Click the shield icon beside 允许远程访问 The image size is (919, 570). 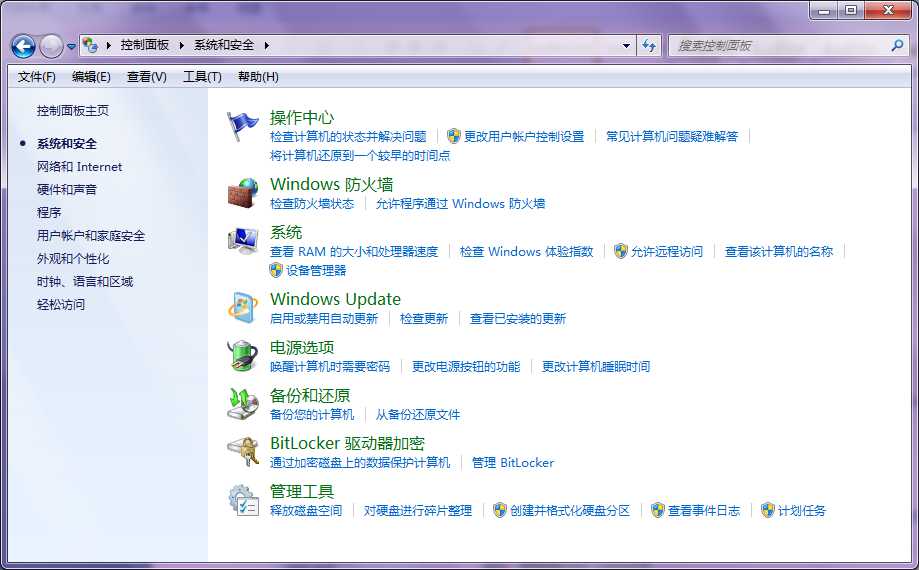pyautogui.click(x=621, y=251)
